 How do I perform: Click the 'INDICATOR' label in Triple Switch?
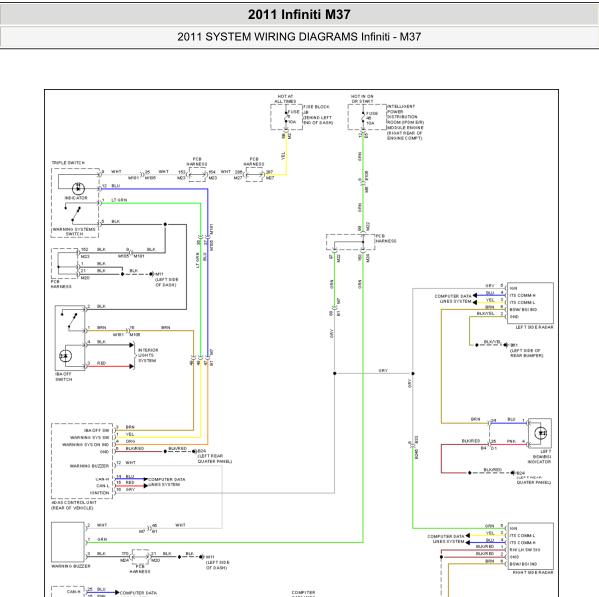click(x=76, y=198)
